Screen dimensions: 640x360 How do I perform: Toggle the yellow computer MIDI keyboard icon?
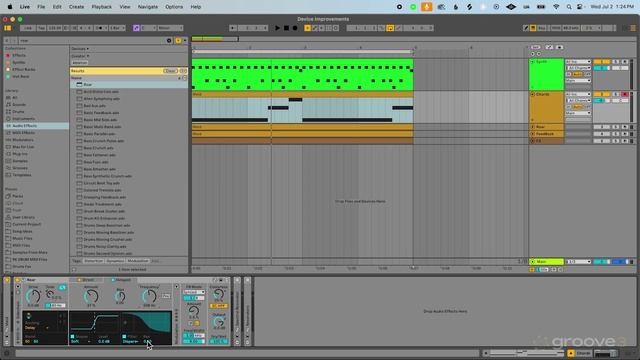(533, 28)
